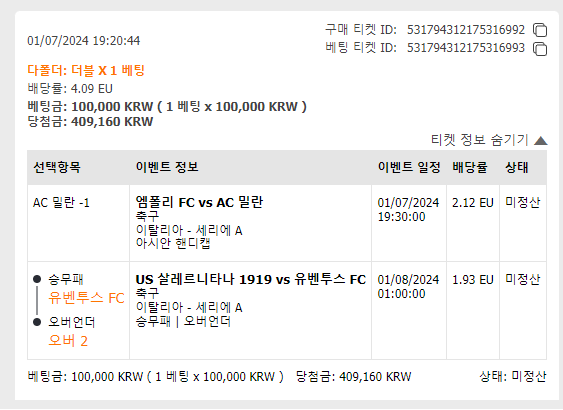563x410 pixels.
Task: Copy the betting ticket ID
Action: (540, 49)
